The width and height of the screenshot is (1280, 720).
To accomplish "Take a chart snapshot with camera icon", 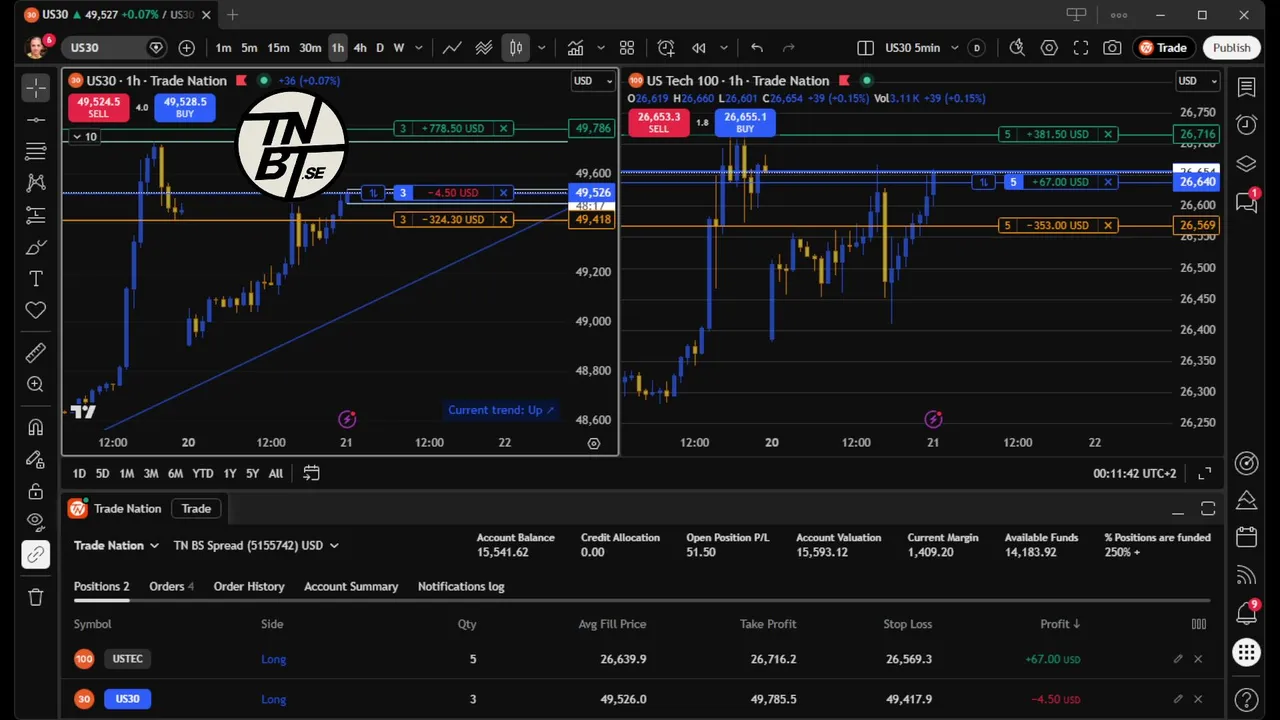I will pos(1112,48).
